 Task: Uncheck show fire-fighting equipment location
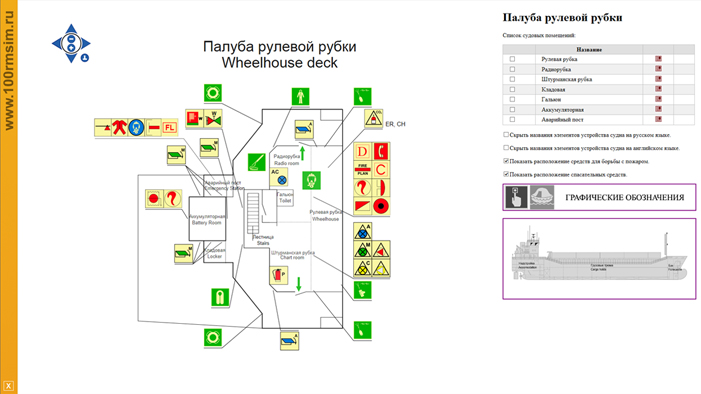coord(506,161)
